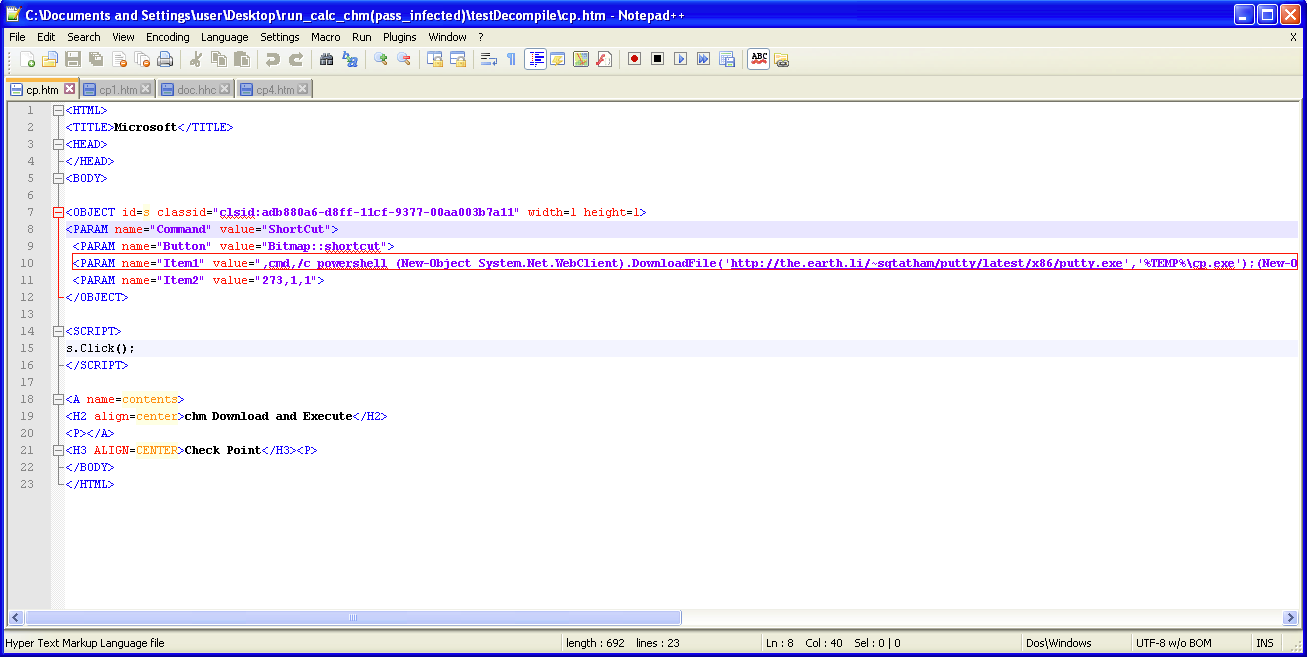Start recording a macro
The height and width of the screenshot is (657, 1307).
coord(635,59)
